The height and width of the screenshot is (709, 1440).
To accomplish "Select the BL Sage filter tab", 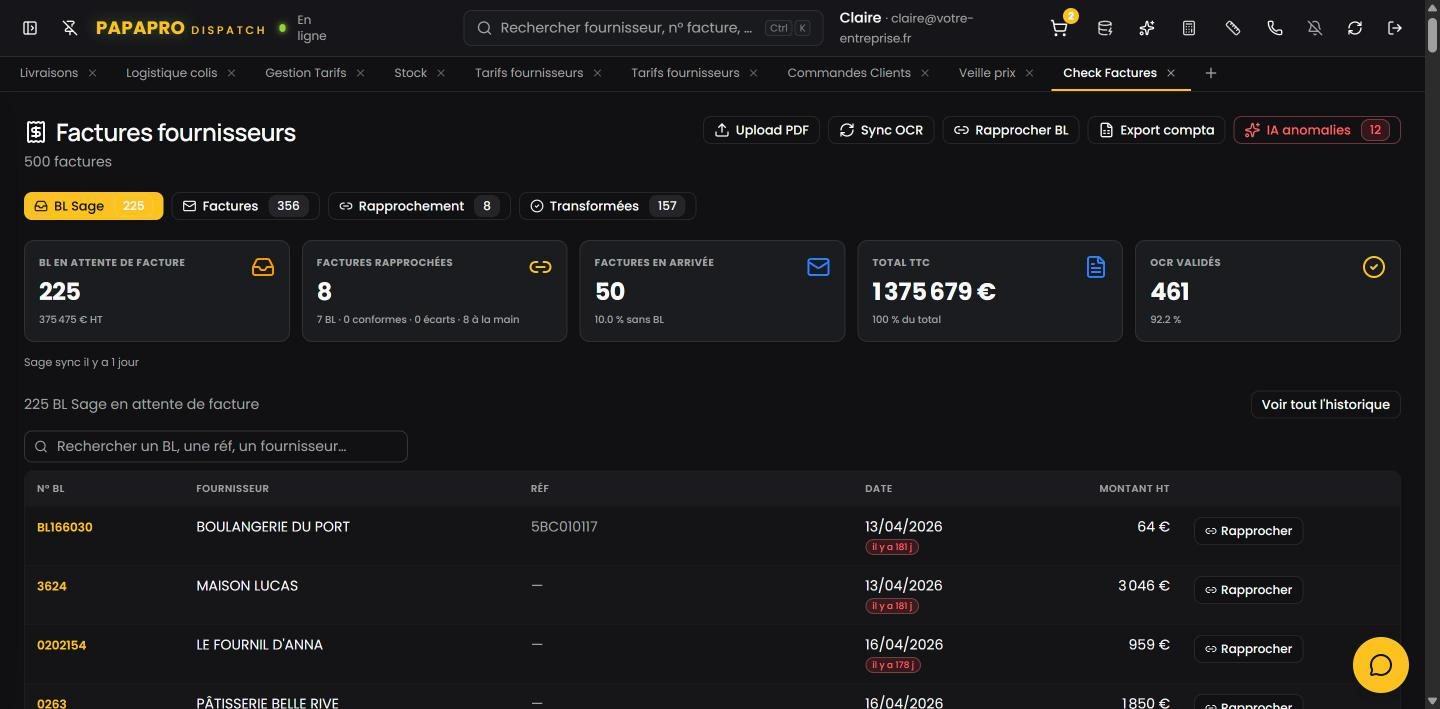I will (x=93, y=206).
